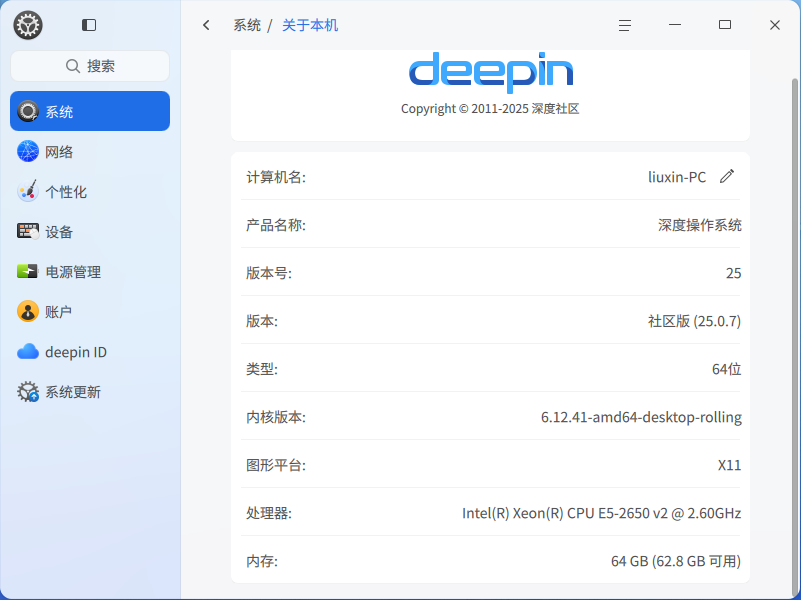
Task: Click the processor value Intel(R) Xeon(R) CPU
Action: click(601, 513)
